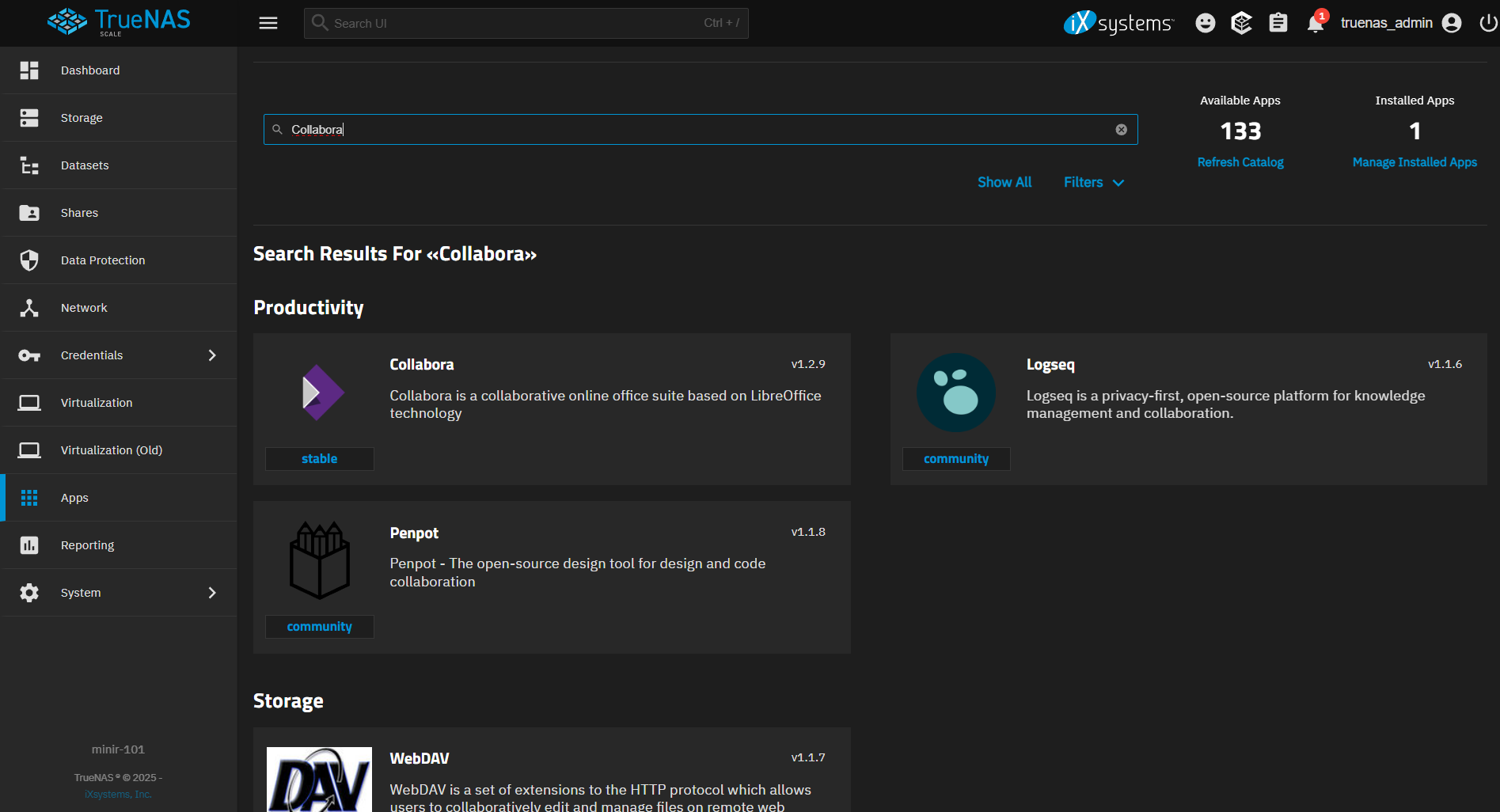Click the Datasets tree icon
This screenshot has height=812, width=1500.
tap(29, 165)
